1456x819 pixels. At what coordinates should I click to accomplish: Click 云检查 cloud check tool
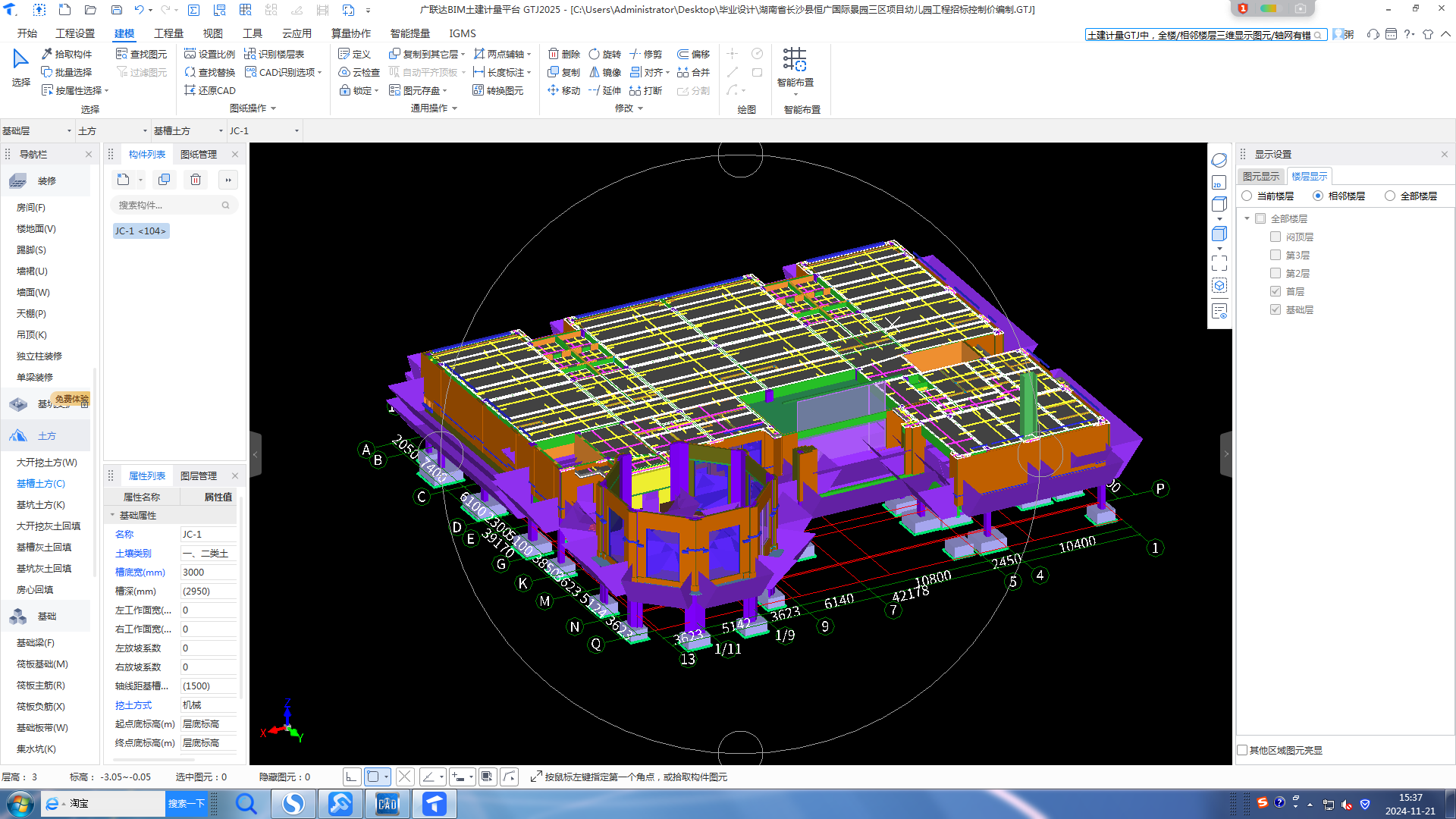(359, 72)
